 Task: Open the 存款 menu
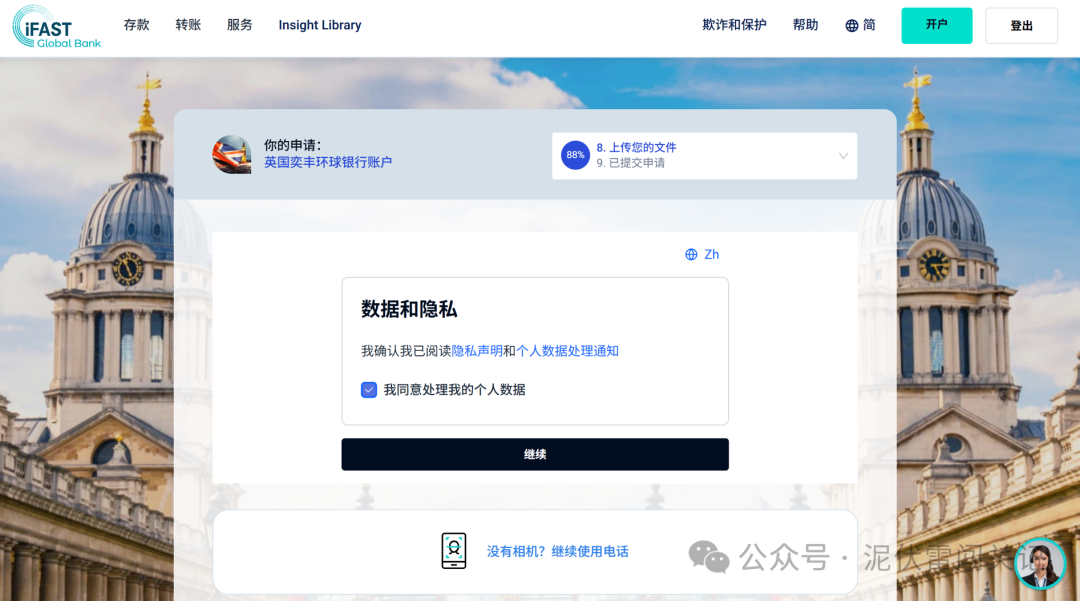coord(136,25)
